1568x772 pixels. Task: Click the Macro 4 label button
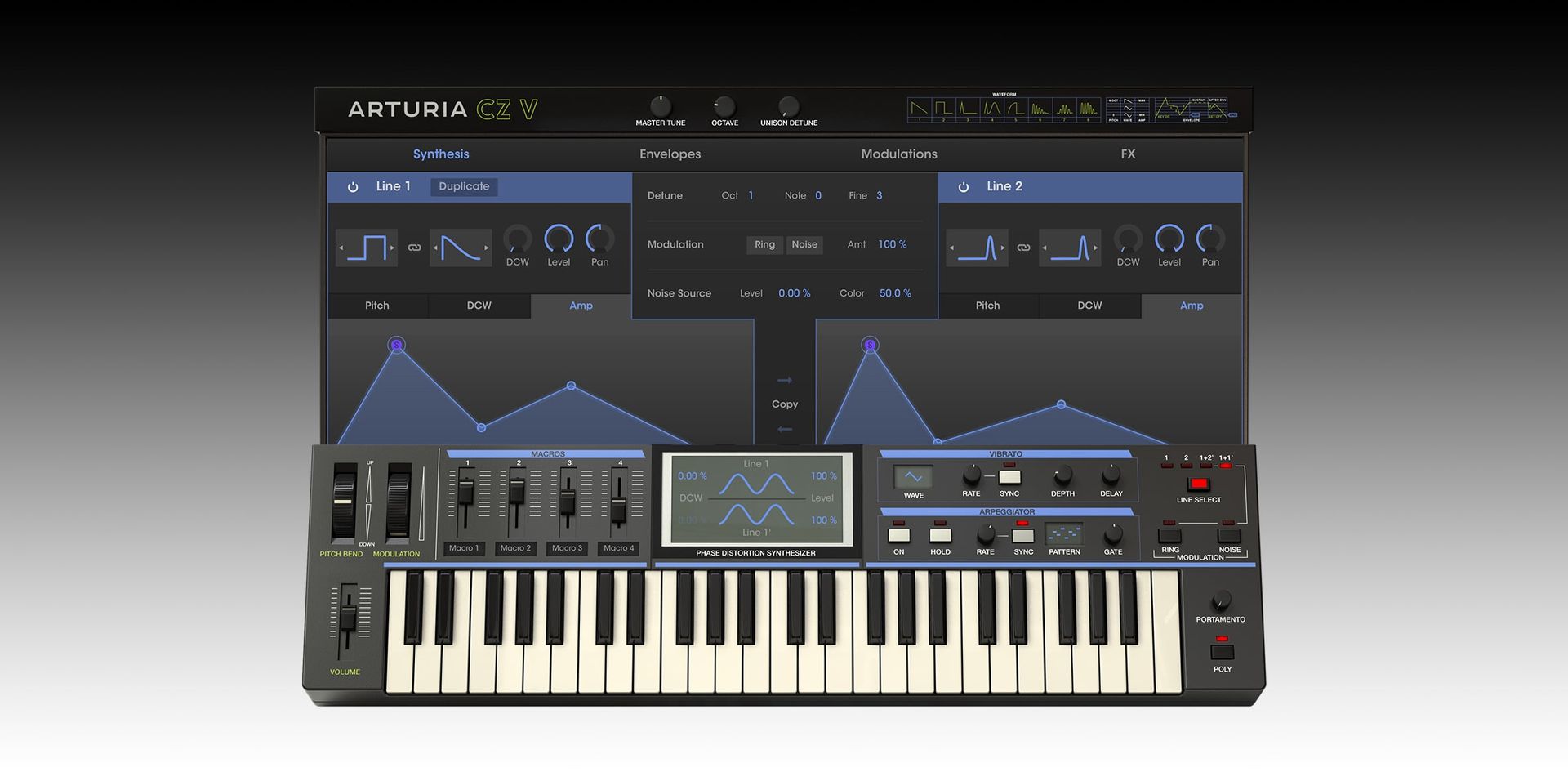coord(619,548)
